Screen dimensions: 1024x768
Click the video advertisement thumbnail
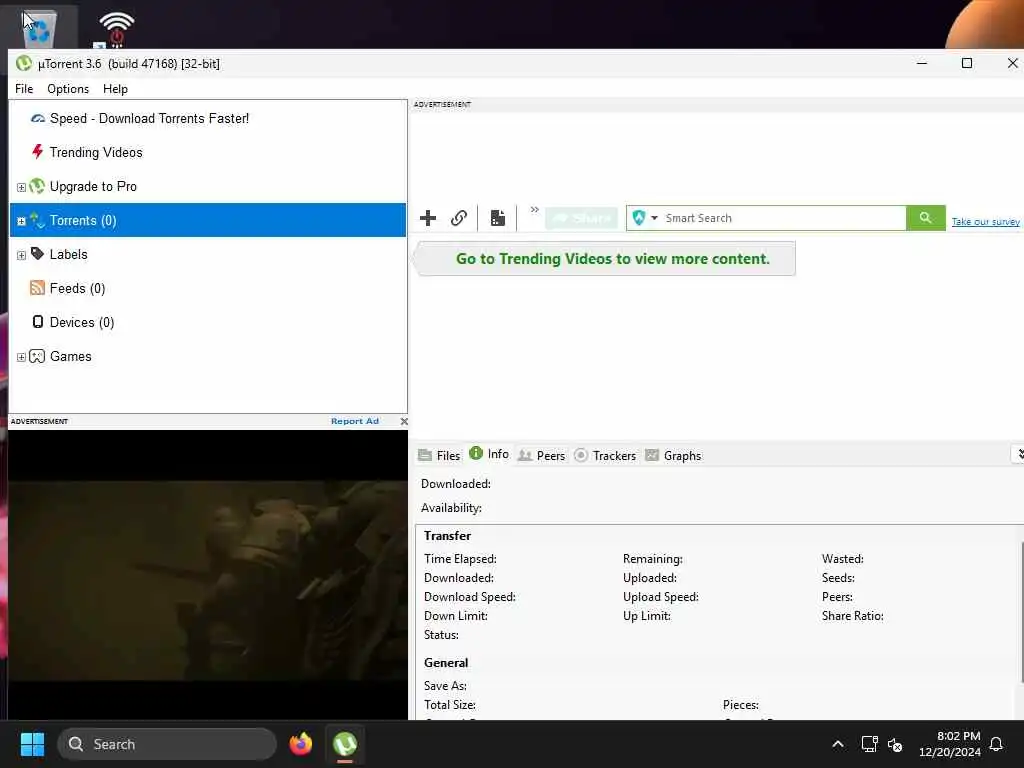pyautogui.click(x=208, y=575)
